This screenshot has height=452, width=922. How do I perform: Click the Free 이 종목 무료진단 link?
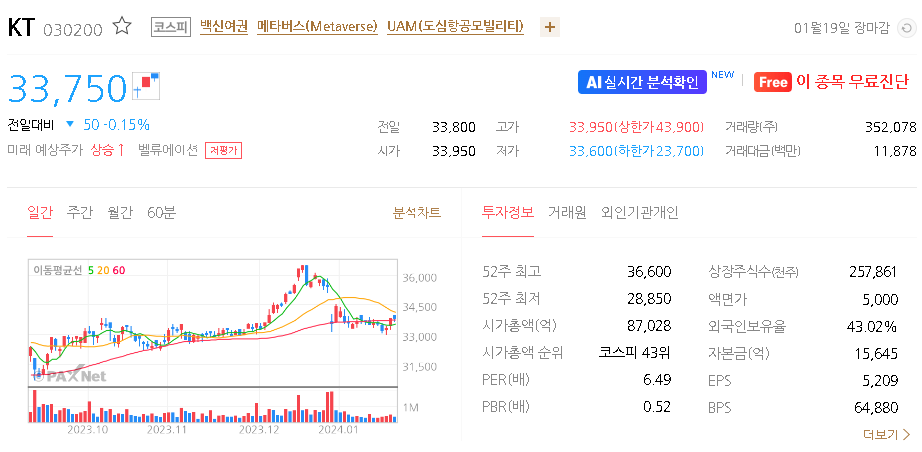coord(831,82)
